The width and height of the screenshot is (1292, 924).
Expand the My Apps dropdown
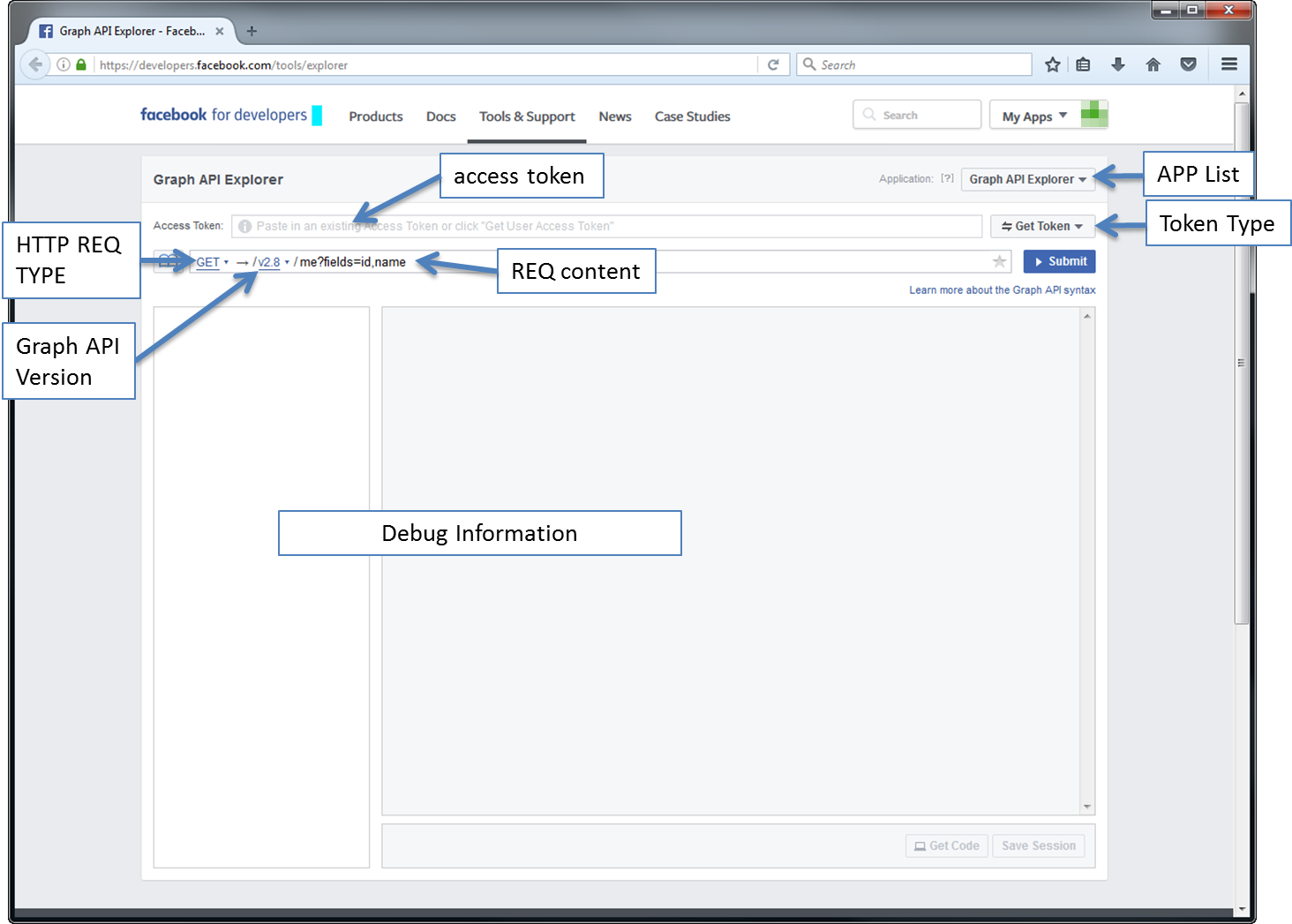[1035, 116]
